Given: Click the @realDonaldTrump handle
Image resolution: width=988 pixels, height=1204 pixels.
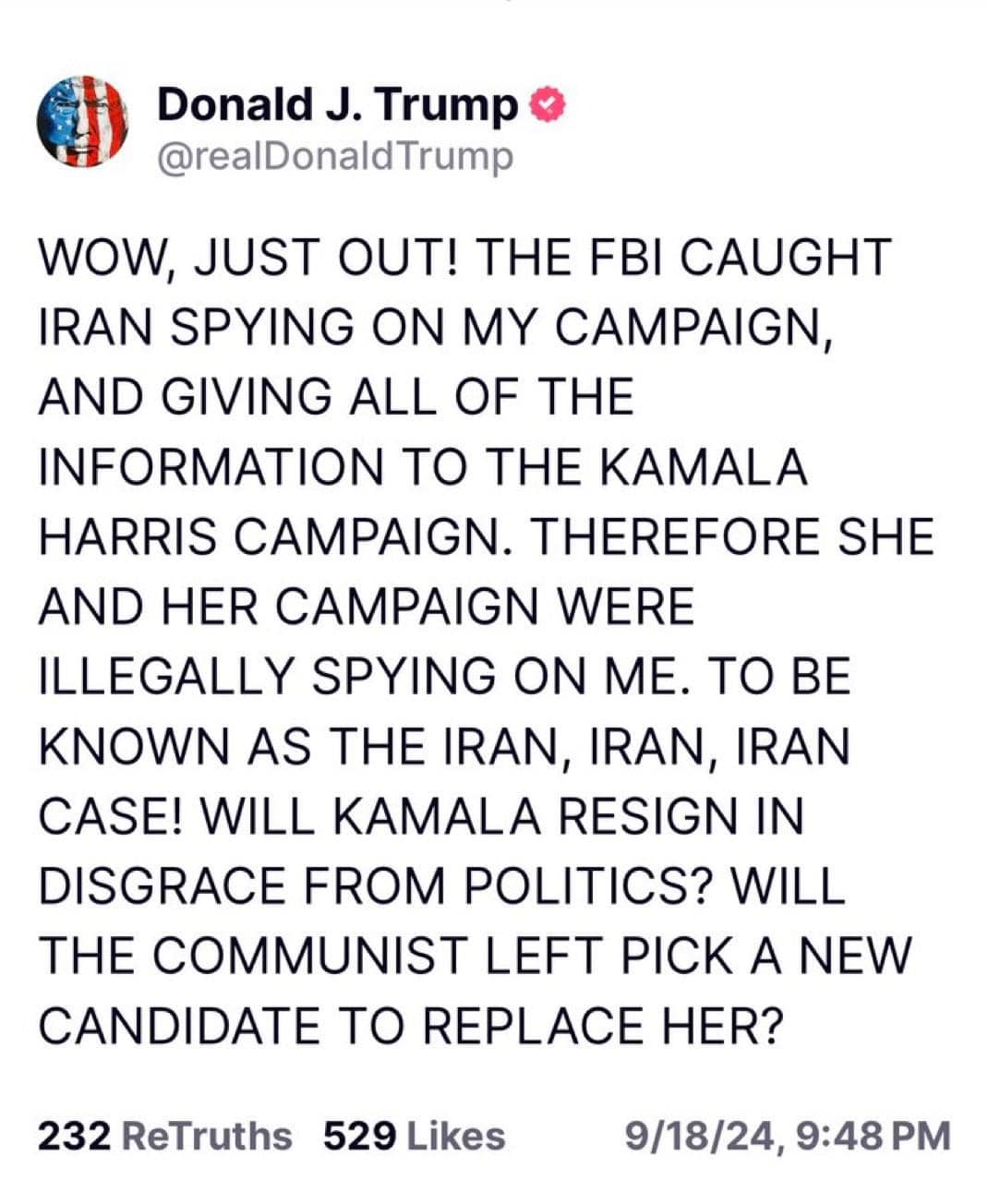Looking at the screenshot, I should (334, 155).
